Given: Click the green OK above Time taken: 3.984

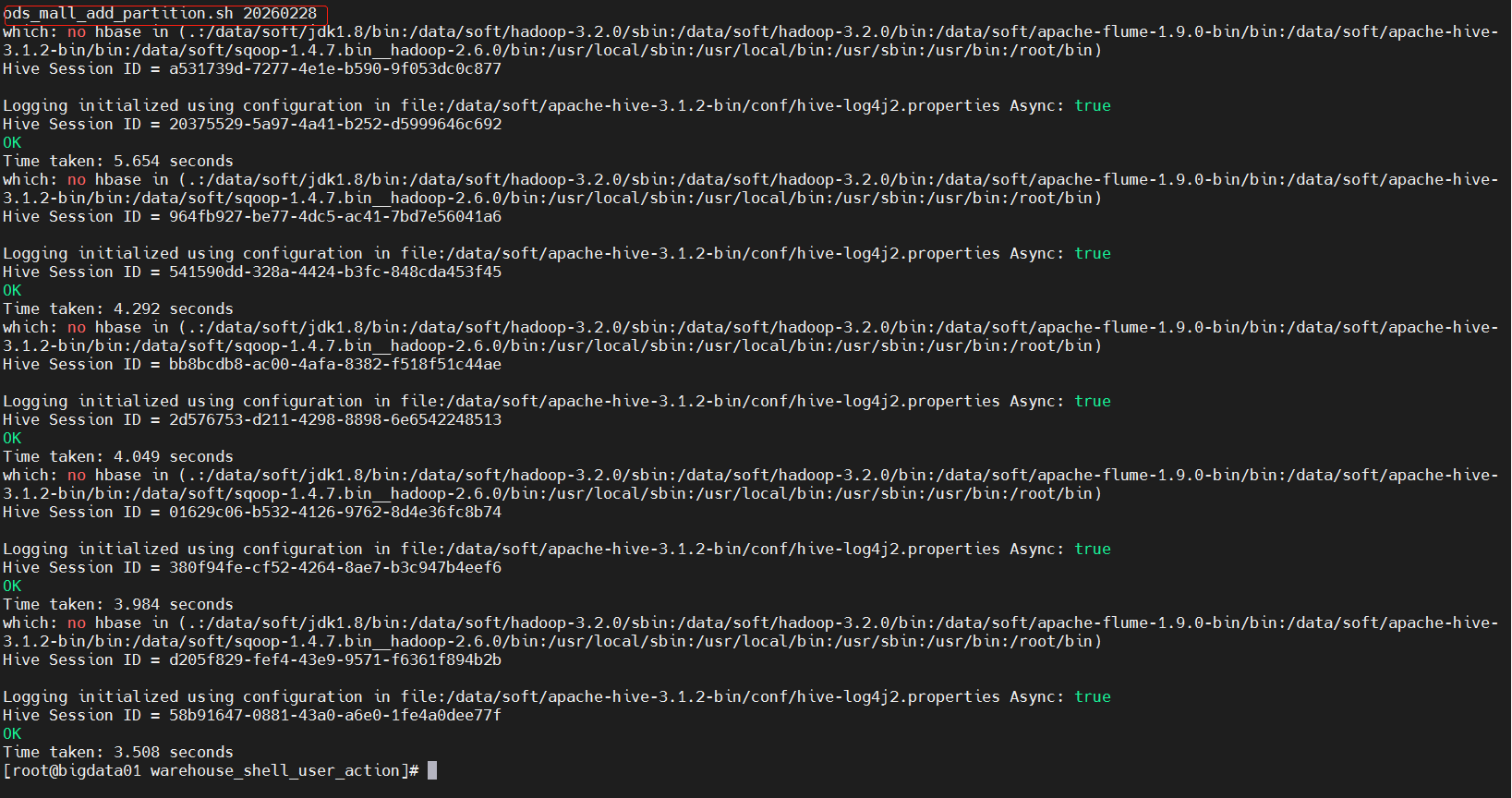Looking at the screenshot, I should [x=12, y=586].
